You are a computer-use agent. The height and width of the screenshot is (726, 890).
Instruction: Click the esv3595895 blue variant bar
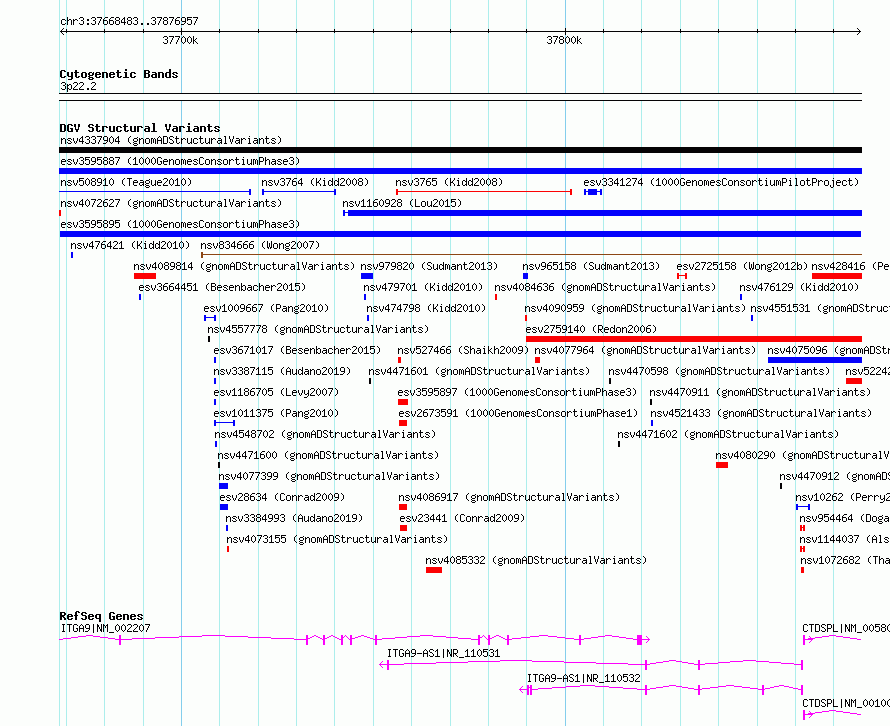click(x=460, y=234)
